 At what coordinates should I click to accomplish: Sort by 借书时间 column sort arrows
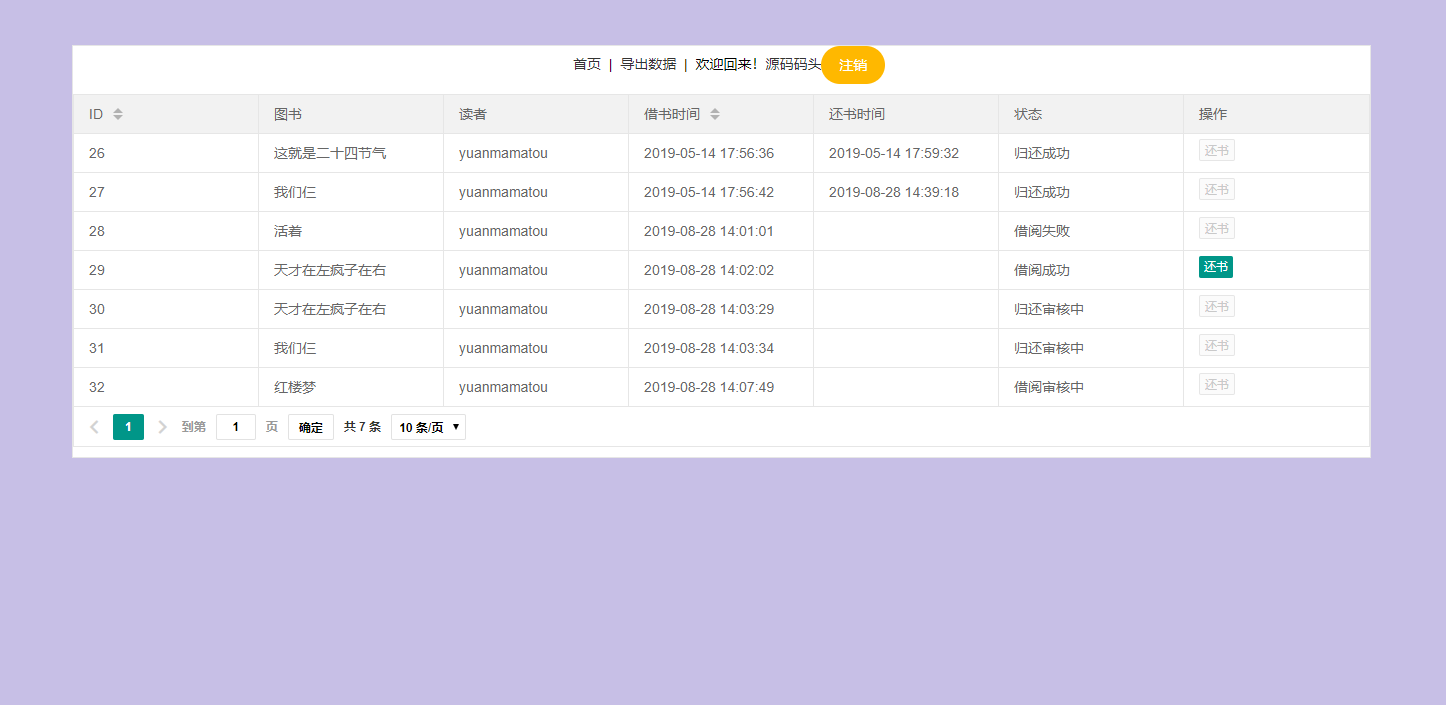click(x=715, y=114)
